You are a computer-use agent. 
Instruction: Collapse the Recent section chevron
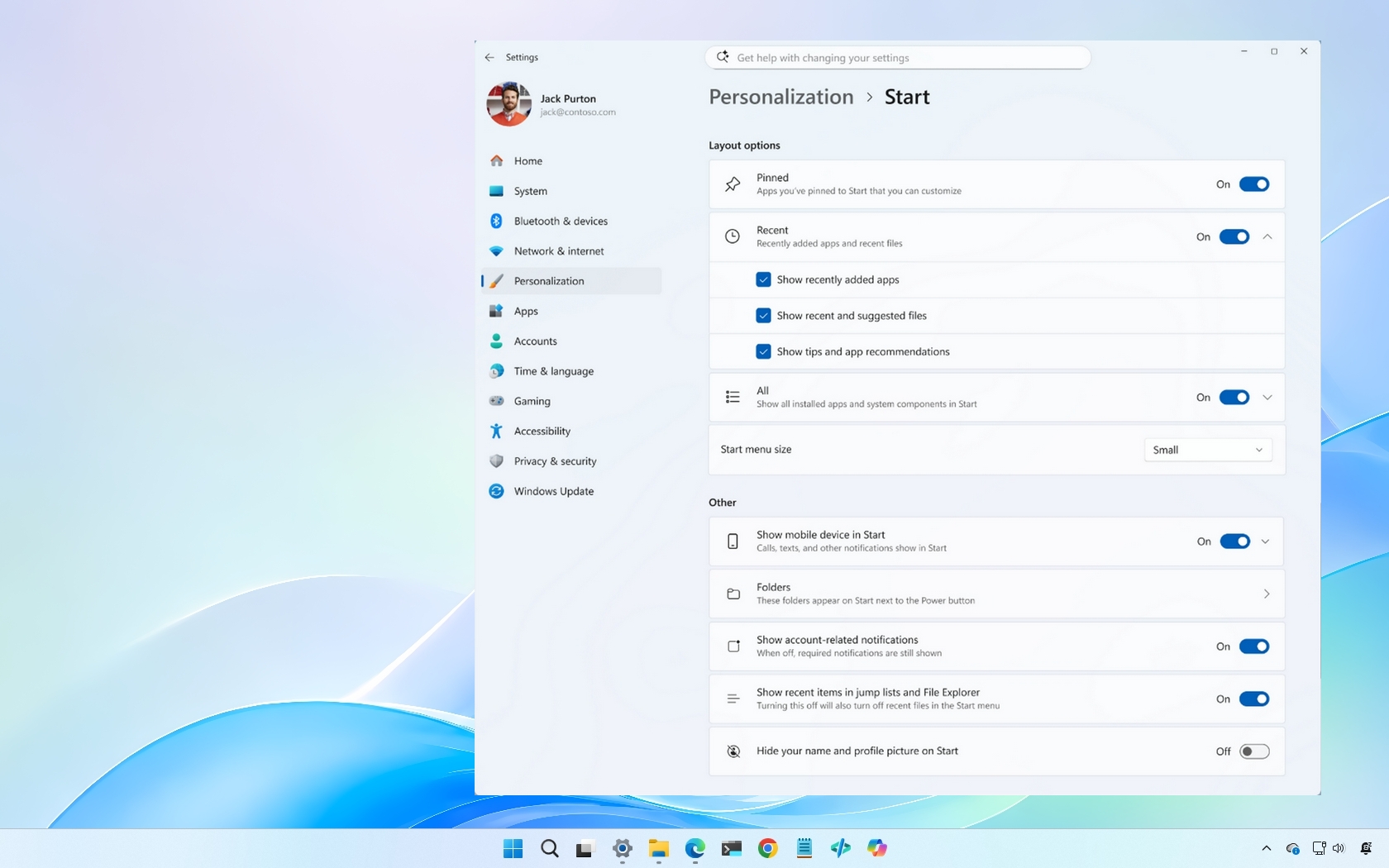tap(1267, 237)
